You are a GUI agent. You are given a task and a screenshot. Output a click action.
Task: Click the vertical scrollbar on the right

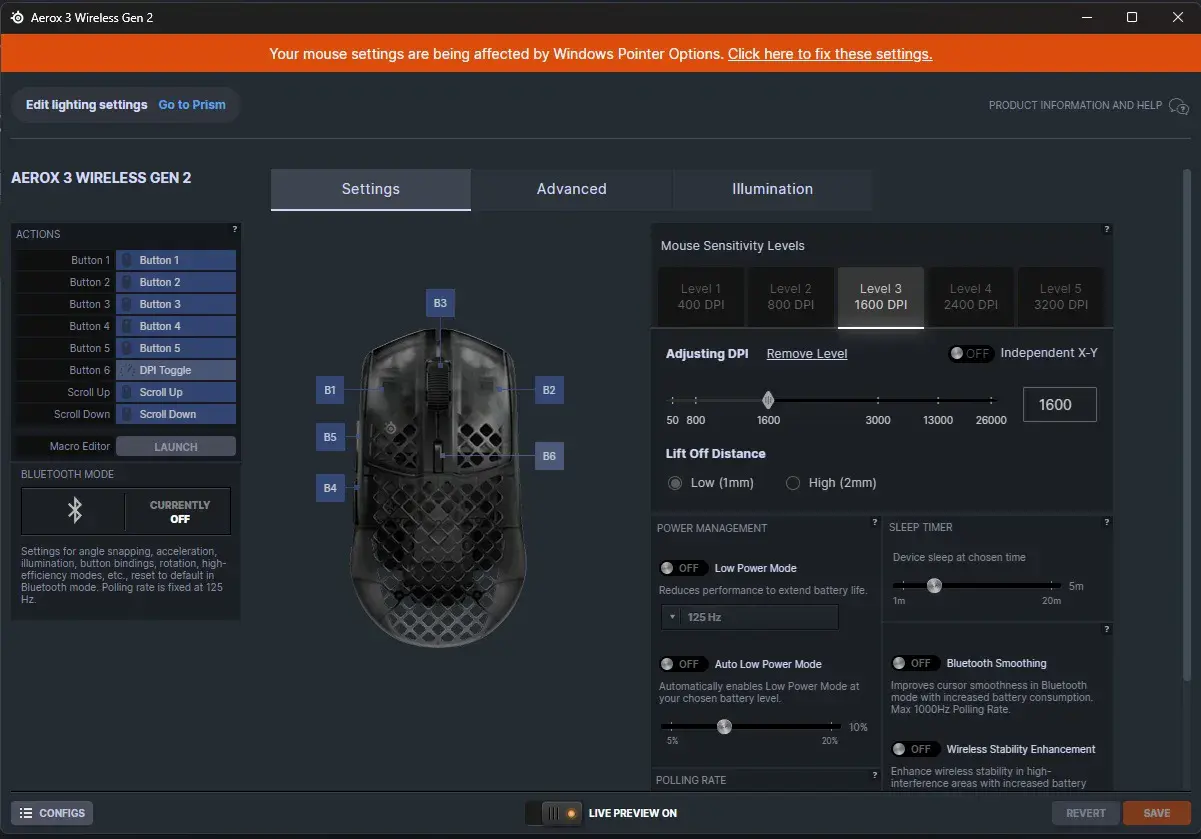coord(1187,425)
